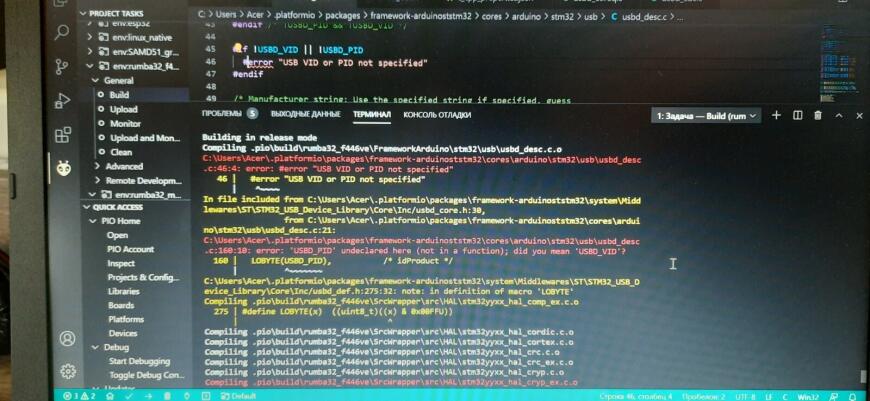Maximize terminal panel with the up chevron
This screenshot has height=401, width=870.
point(839,115)
